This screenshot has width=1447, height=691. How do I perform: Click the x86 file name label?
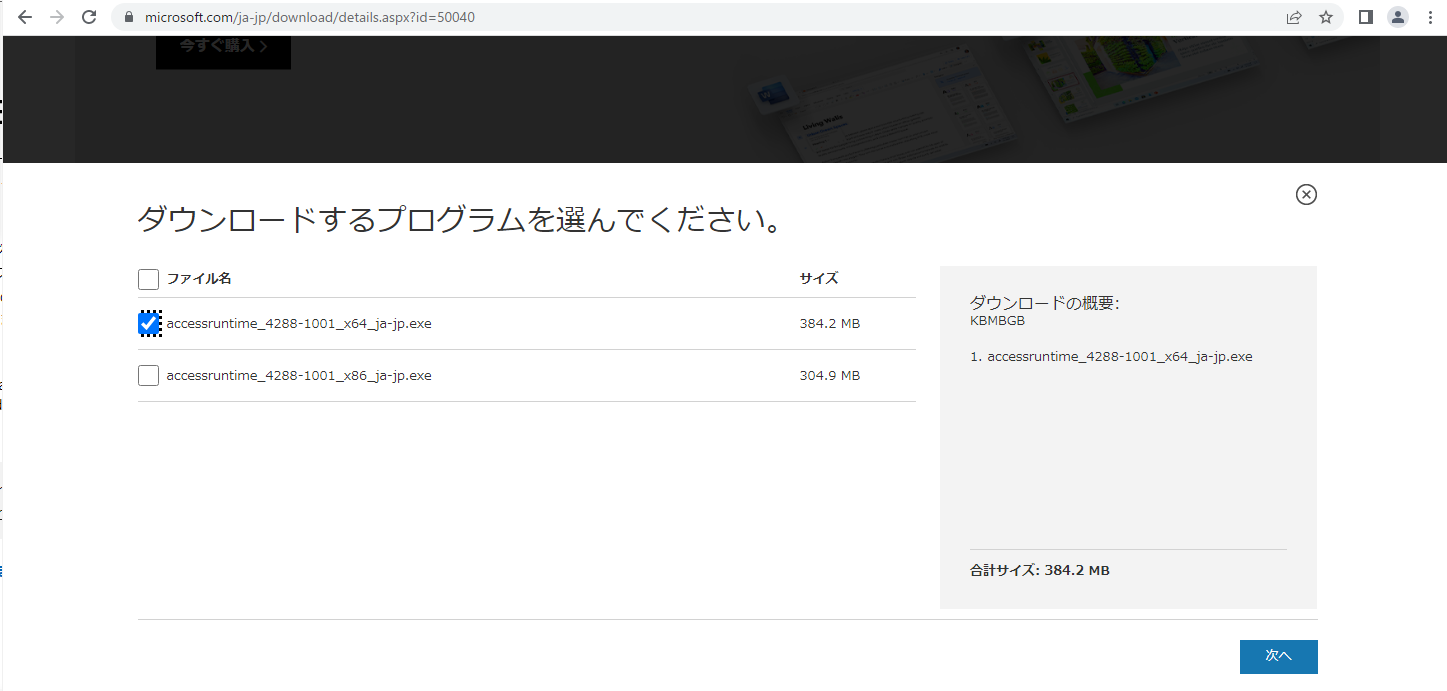299,376
